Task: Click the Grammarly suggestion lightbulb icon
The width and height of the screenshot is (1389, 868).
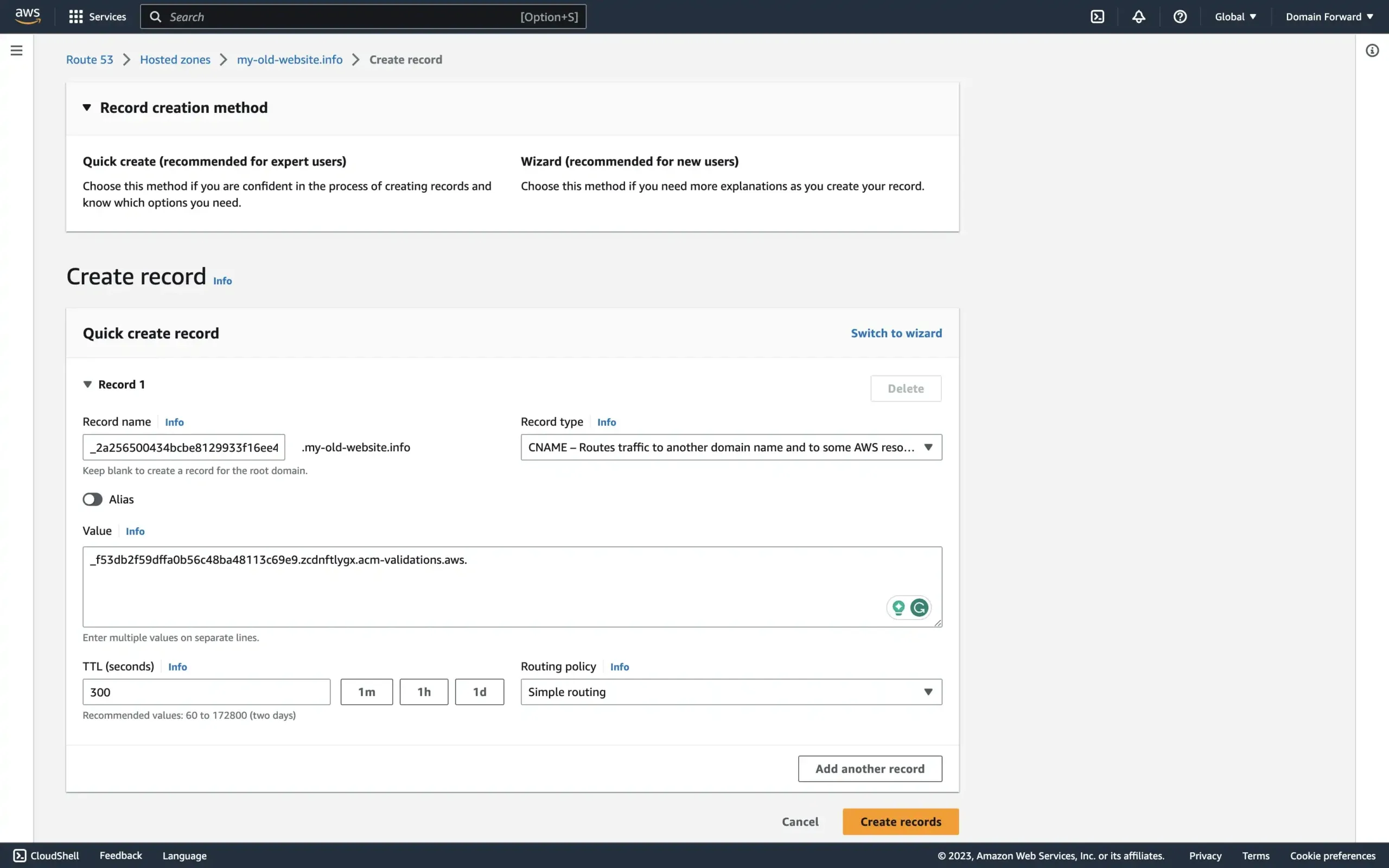Action: pos(899,608)
